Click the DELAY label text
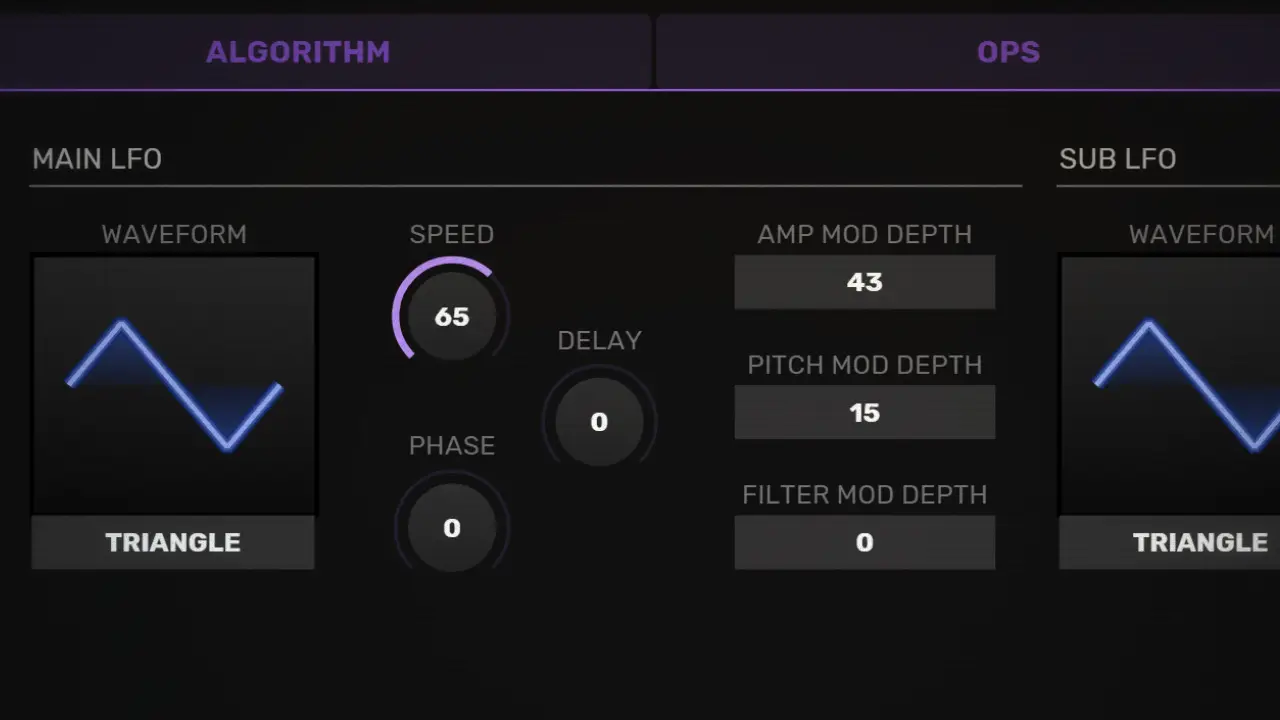The height and width of the screenshot is (720, 1280). pos(599,340)
